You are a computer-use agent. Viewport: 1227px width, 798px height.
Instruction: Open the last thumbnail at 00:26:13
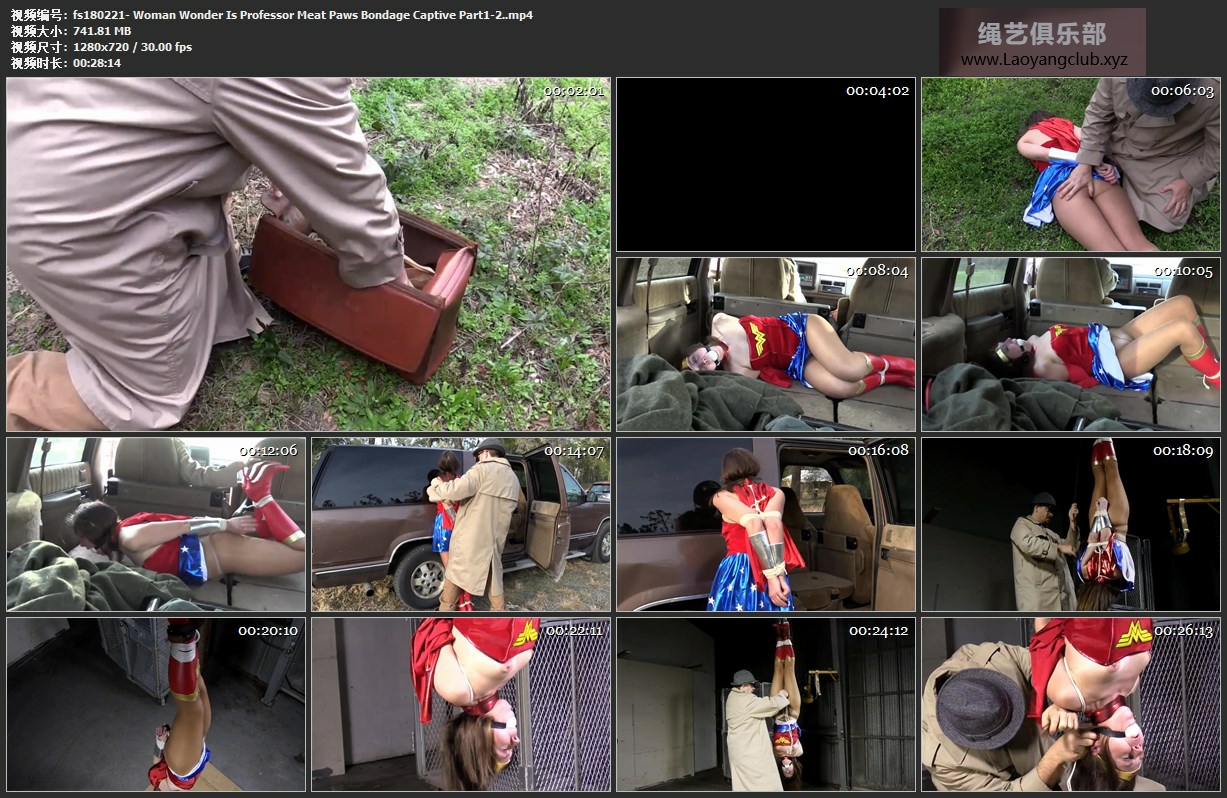1070,704
